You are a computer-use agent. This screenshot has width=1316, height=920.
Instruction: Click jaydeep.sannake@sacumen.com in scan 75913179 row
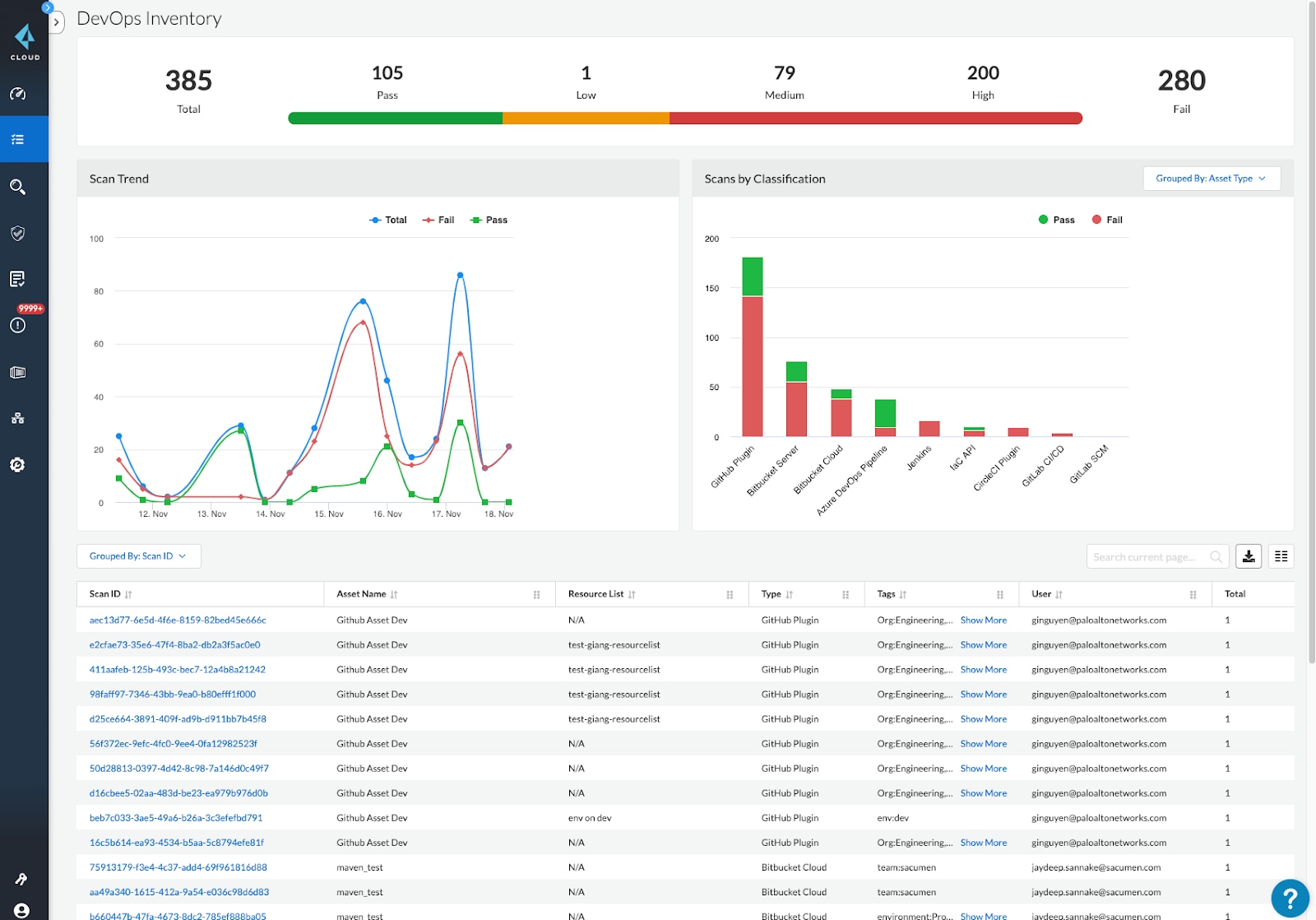click(x=1096, y=867)
